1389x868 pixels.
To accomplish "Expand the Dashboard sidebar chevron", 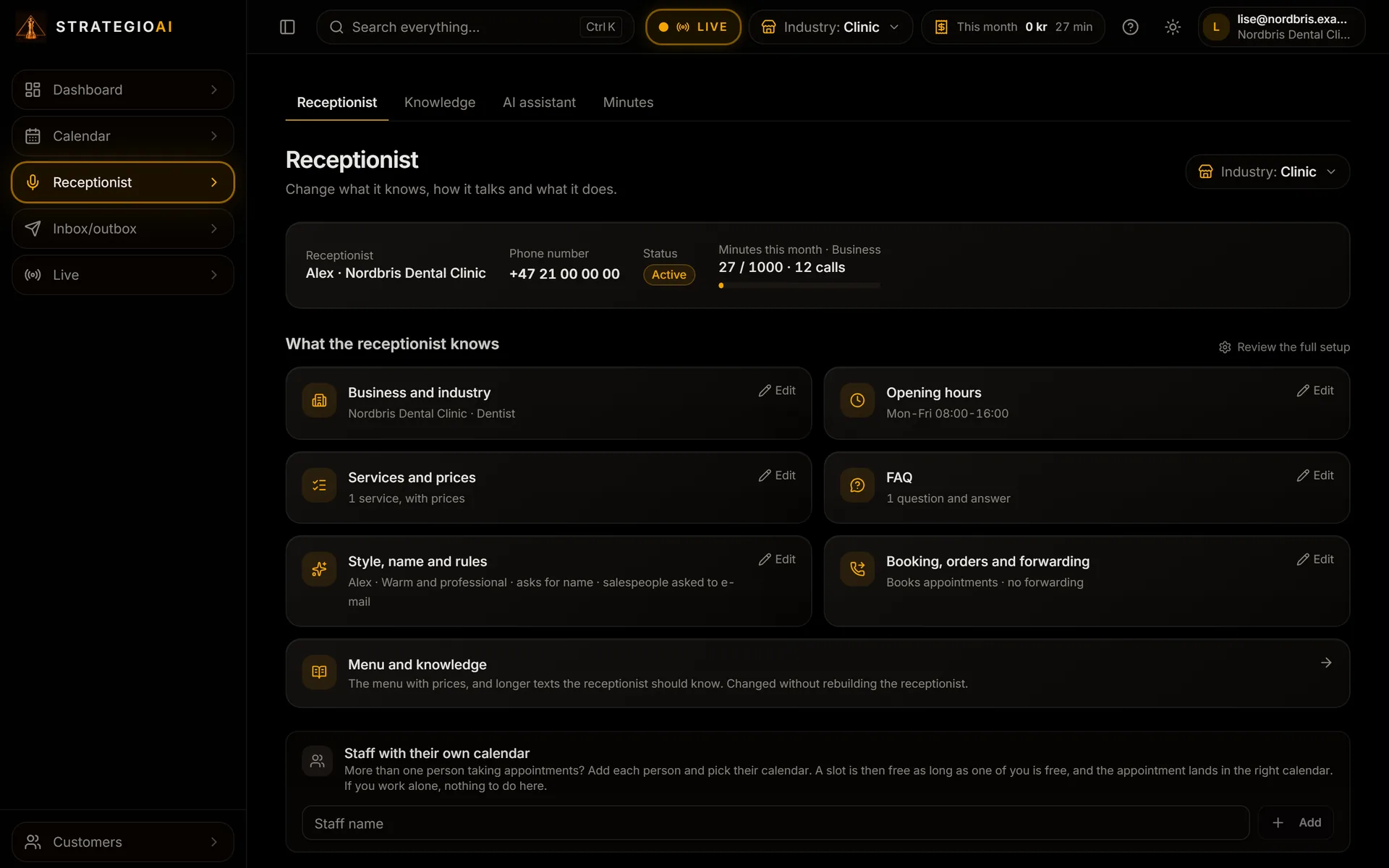I will point(213,90).
